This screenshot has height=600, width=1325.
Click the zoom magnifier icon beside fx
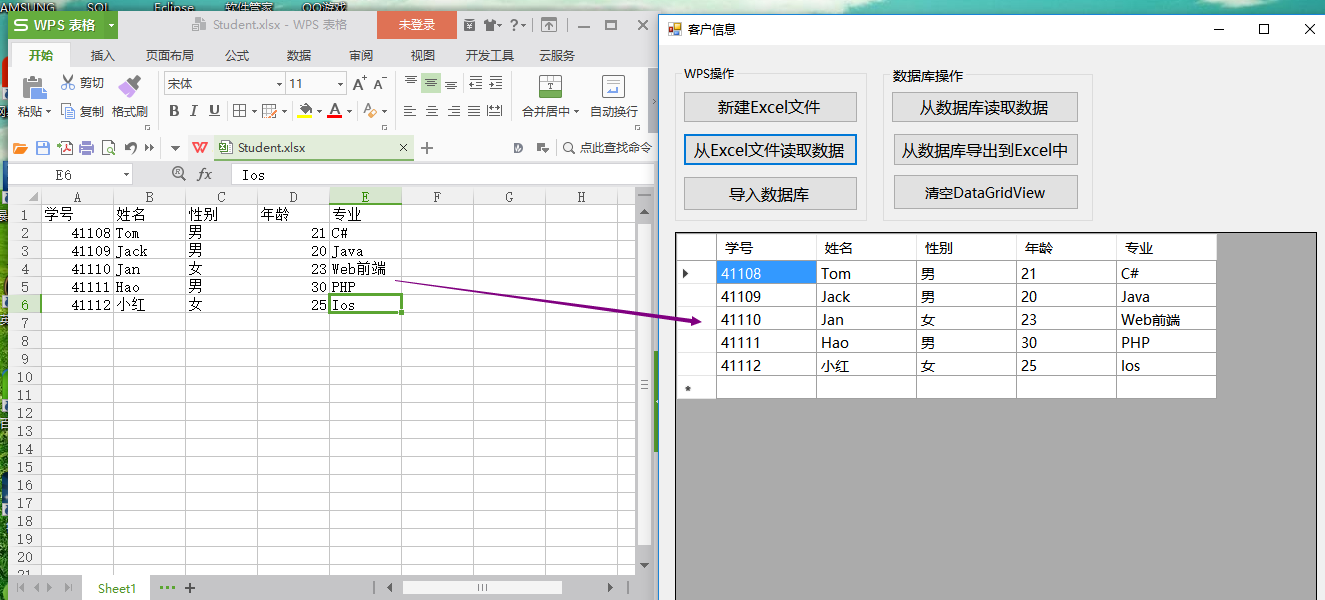pos(179,174)
